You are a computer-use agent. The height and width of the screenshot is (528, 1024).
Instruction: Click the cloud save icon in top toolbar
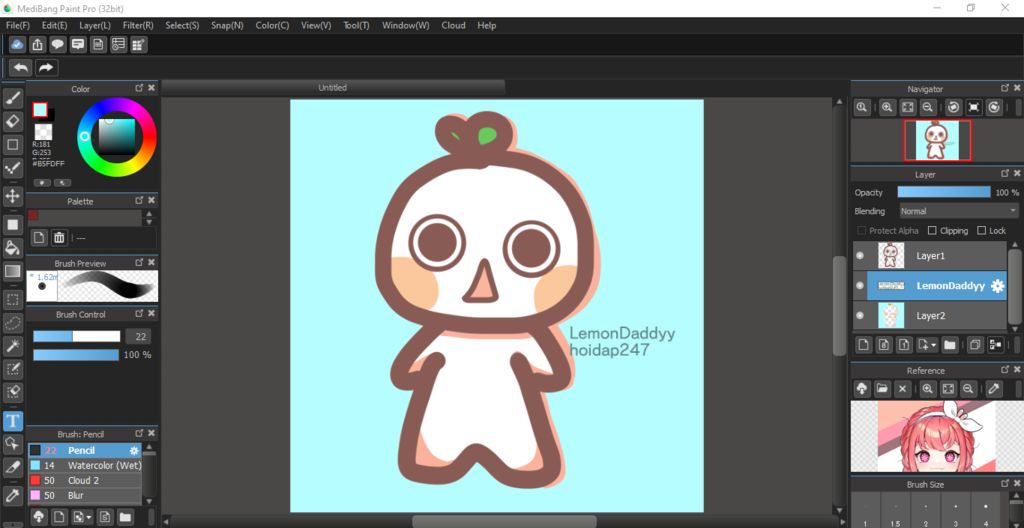18,44
